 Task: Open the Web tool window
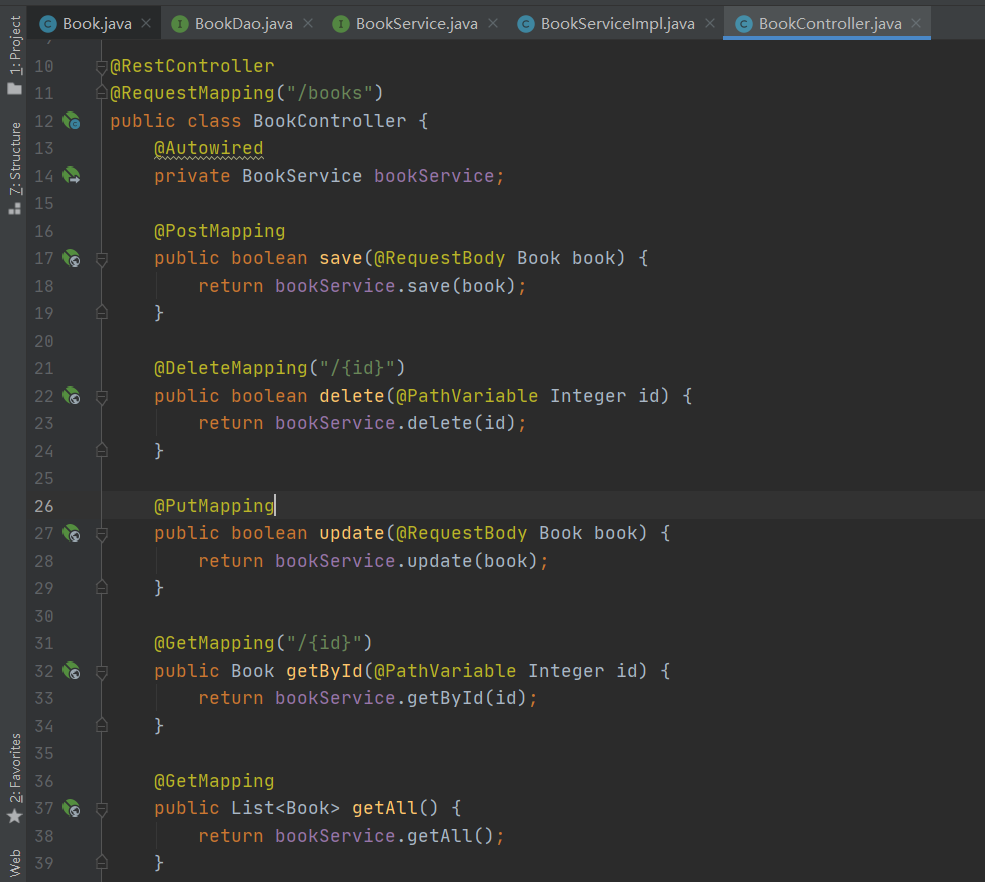(14, 863)
